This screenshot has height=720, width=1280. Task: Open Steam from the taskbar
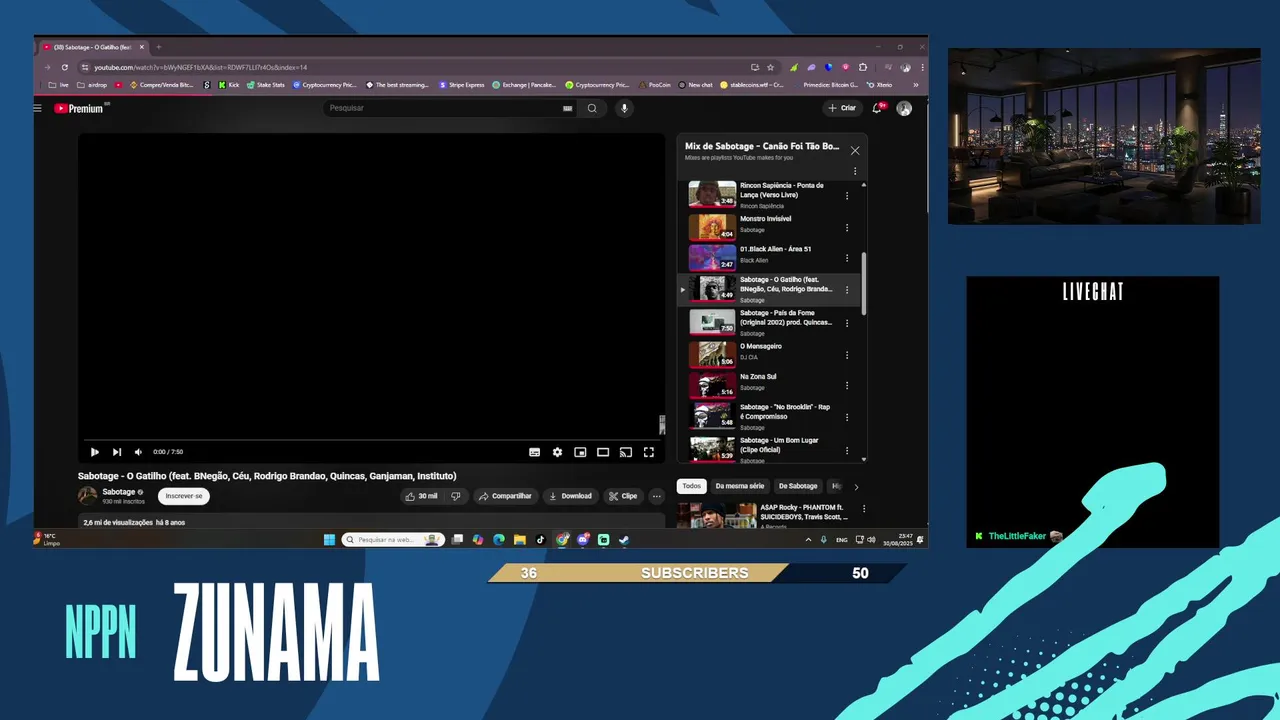[624, 540]
